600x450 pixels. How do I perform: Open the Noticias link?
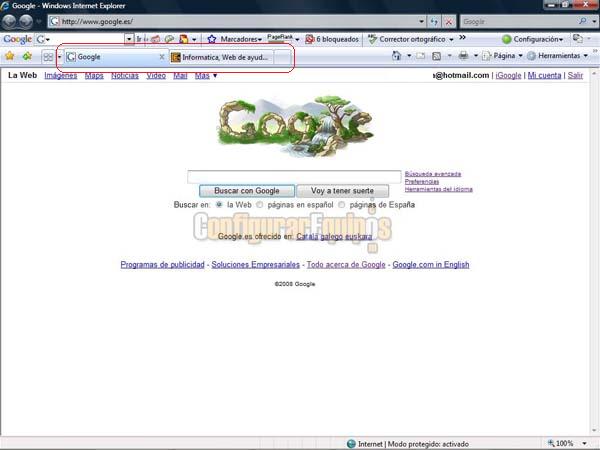click(x=125, y=75)
